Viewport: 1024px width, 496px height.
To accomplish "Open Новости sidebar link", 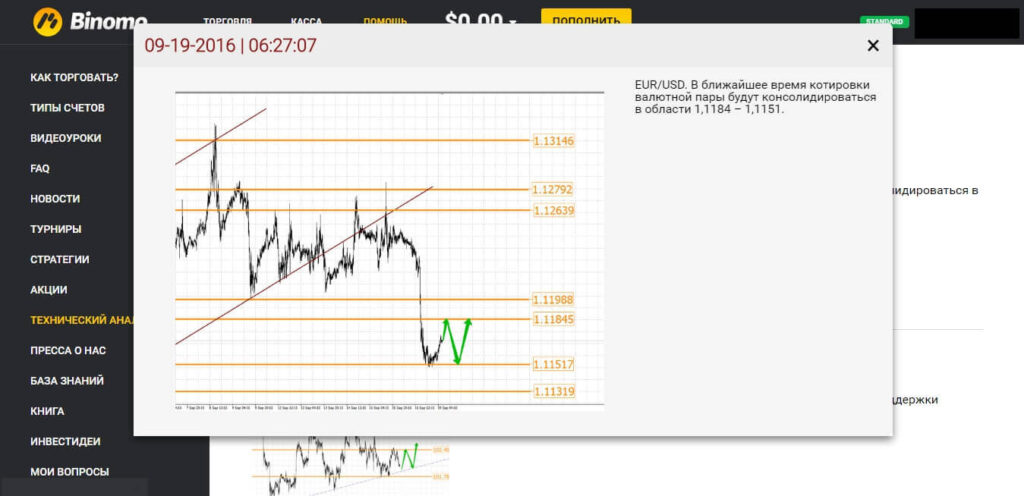I will click(55, 199).
